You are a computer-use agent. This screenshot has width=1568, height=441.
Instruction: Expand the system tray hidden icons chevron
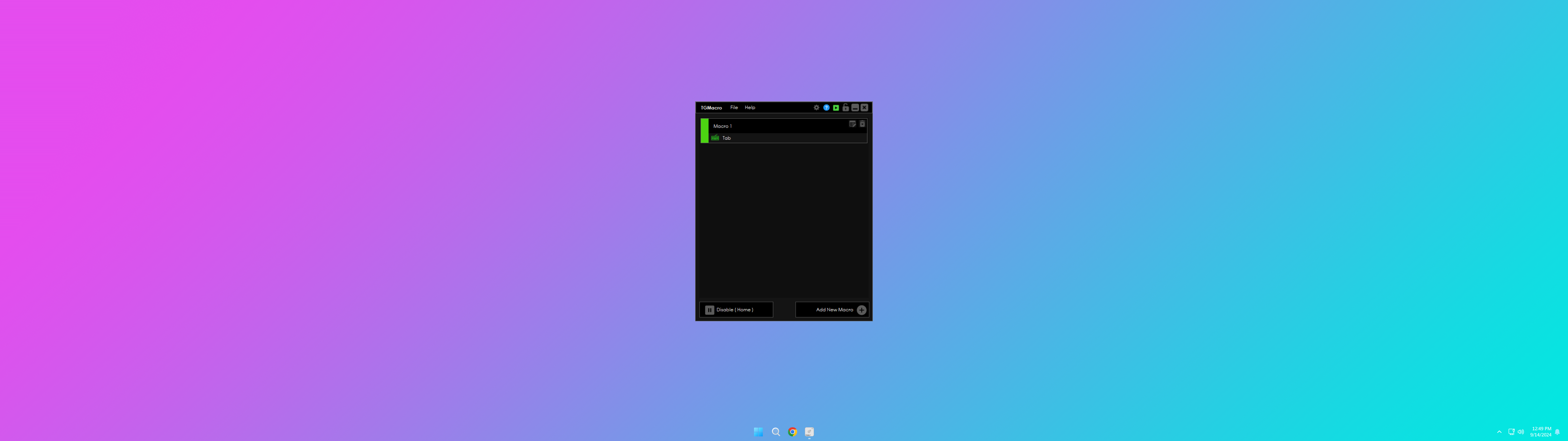pos(1499,432)
